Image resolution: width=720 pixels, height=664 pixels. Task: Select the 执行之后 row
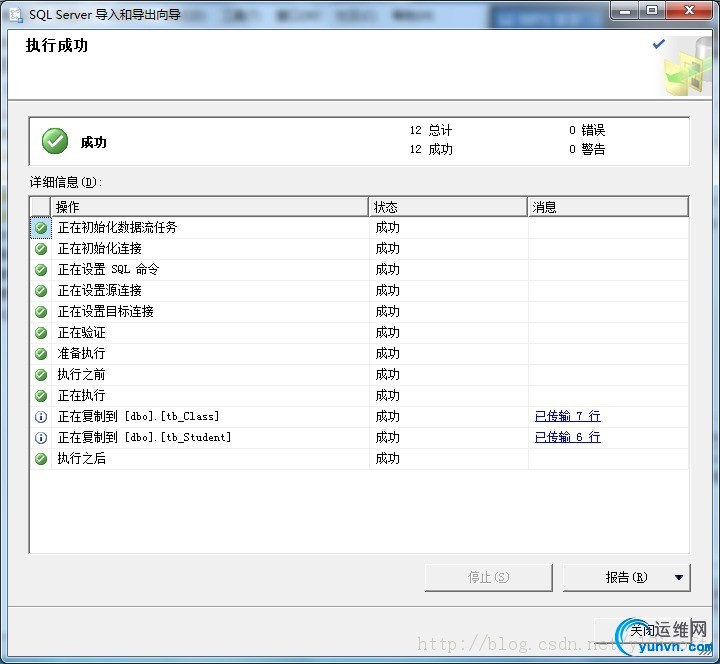pos(359,458)
